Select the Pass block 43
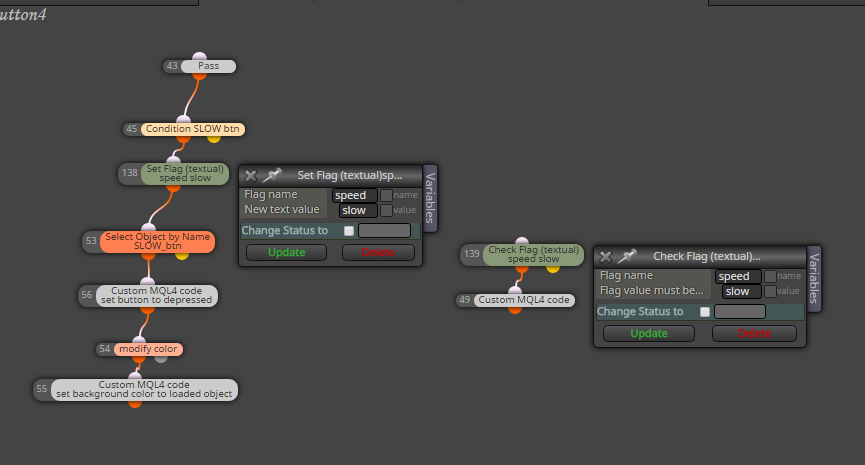The image size is (865, 465). tap(209, 66)
